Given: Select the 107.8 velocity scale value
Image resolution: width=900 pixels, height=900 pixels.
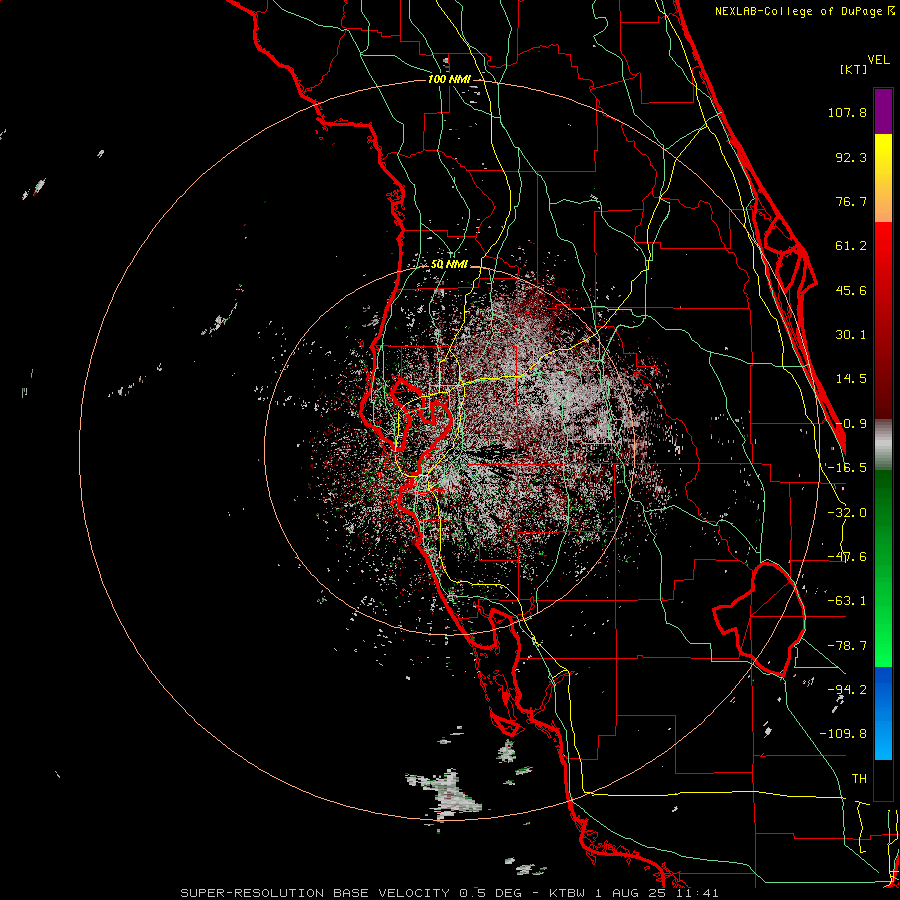Looking at the screenshot, I should tap(847, 112).
